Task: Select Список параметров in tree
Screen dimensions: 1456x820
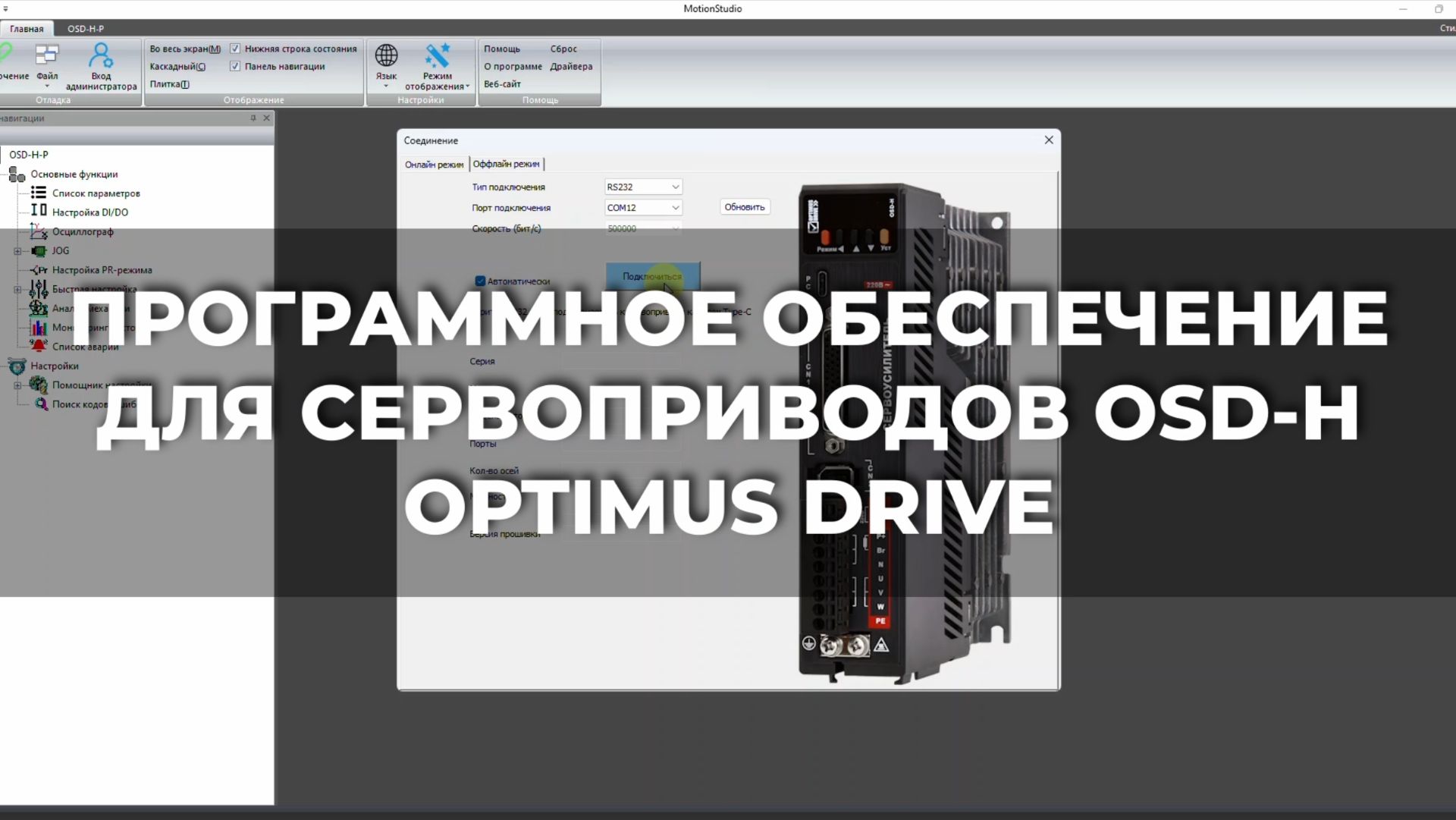Action: tap(96, 193)
